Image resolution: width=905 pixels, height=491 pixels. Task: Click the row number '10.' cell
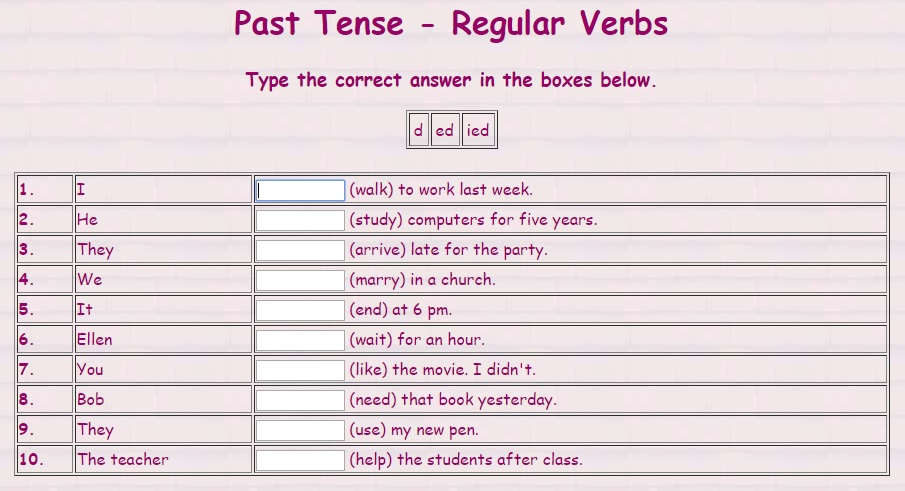coord(31,460)
